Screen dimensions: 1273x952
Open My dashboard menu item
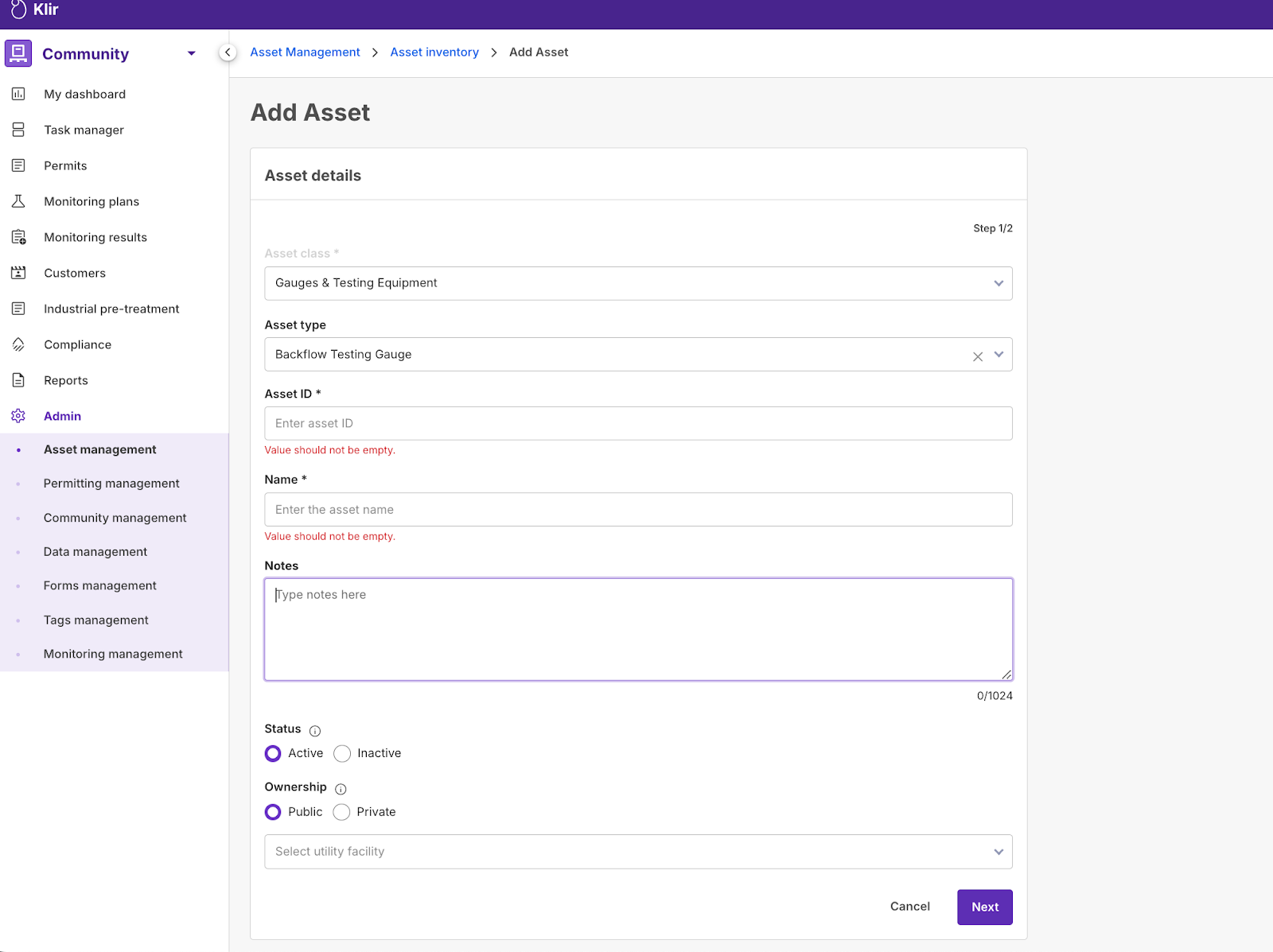click(85, 94)
